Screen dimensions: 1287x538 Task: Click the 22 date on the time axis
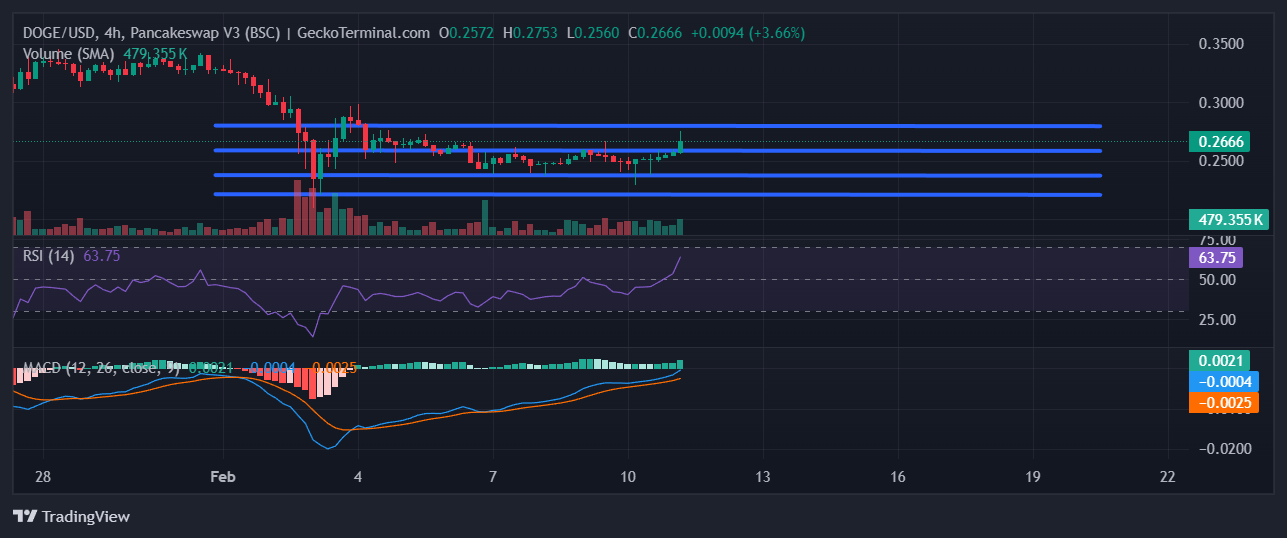pos(1167,476)
